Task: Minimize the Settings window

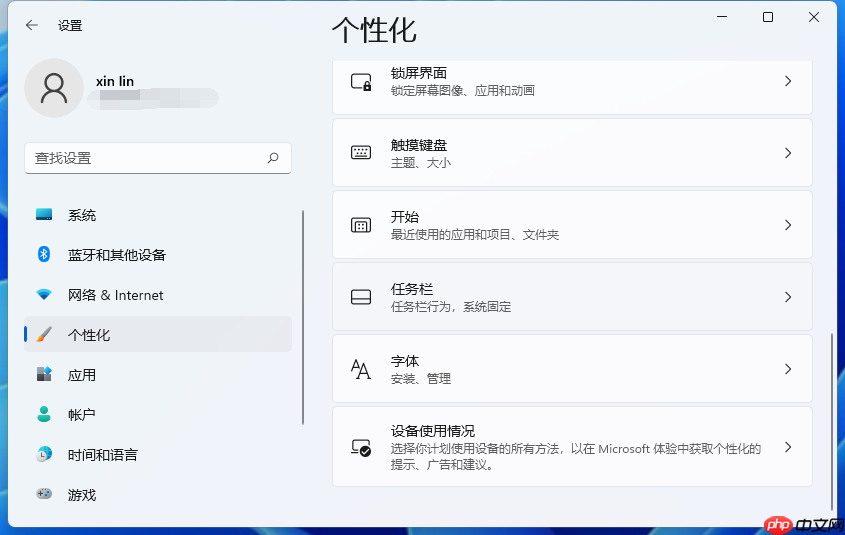Action: (x=722, y=17)
